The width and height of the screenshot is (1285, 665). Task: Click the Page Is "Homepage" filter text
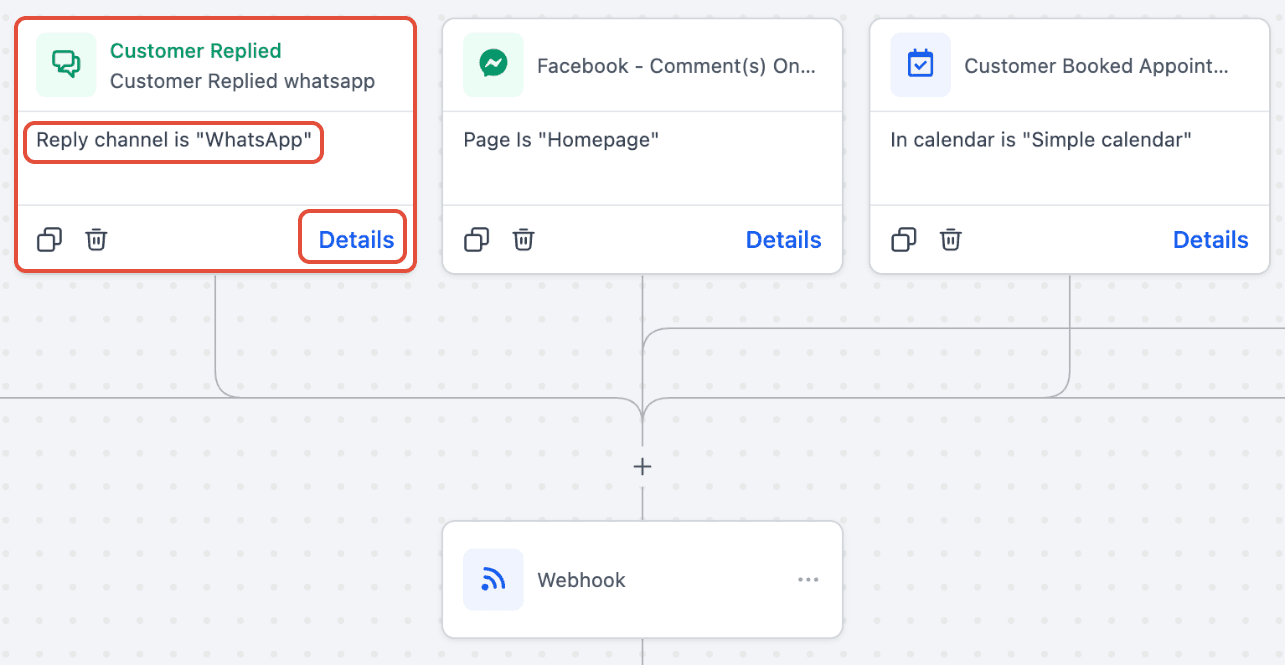pos(561,140)
